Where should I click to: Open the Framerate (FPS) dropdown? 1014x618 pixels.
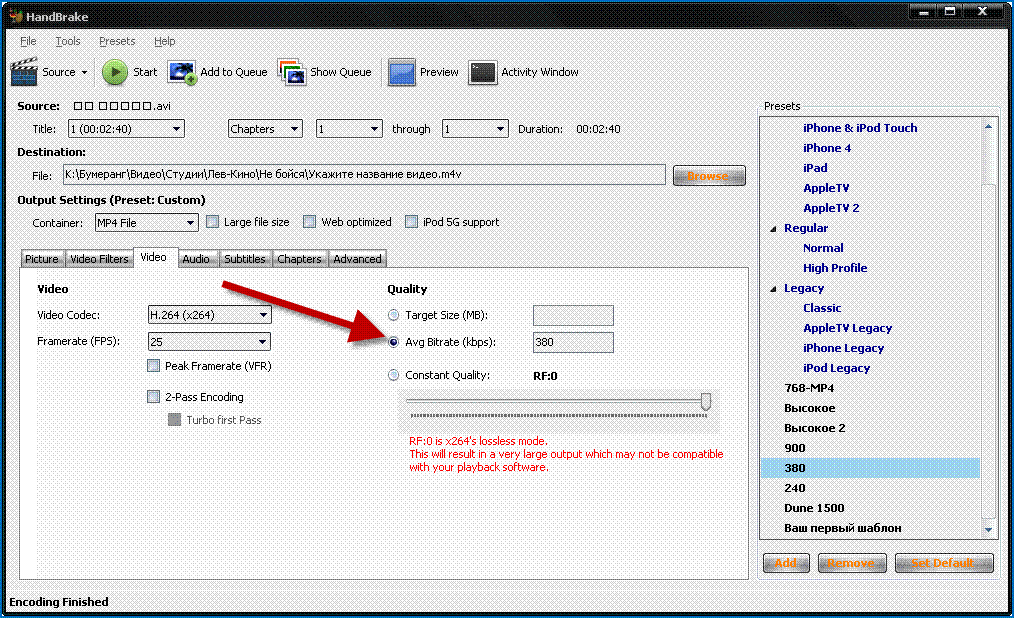tap(210, 341)
